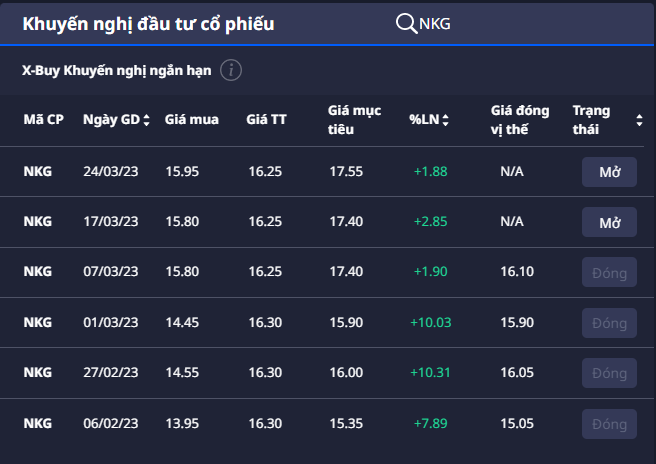
Task: Click the Giá mua column header
Action: pos(190,120)
